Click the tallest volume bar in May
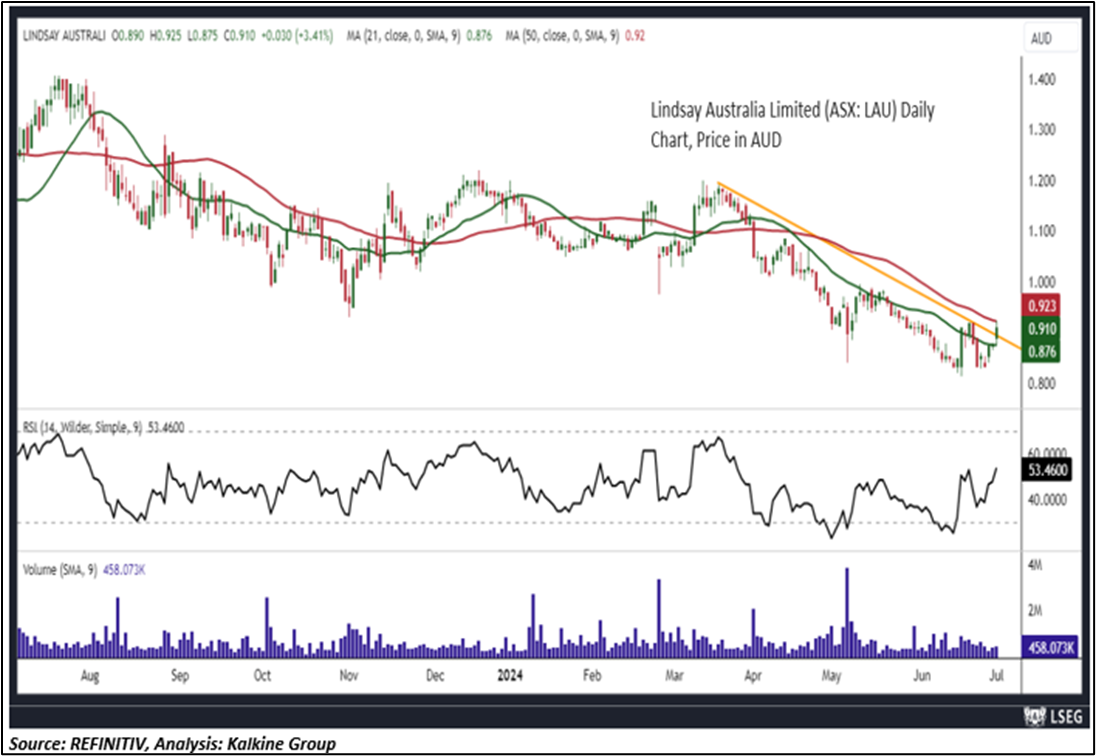 (x=847, y=613)
